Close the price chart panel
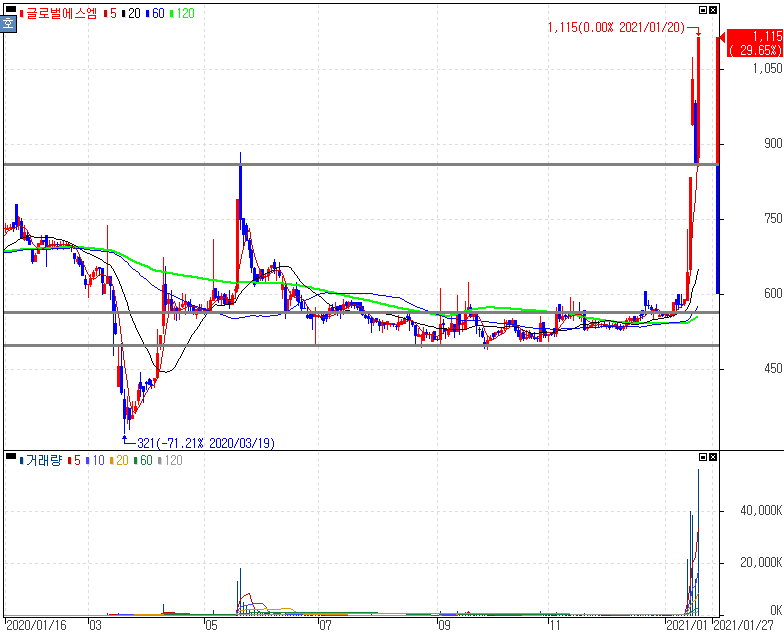 point(713,10)
